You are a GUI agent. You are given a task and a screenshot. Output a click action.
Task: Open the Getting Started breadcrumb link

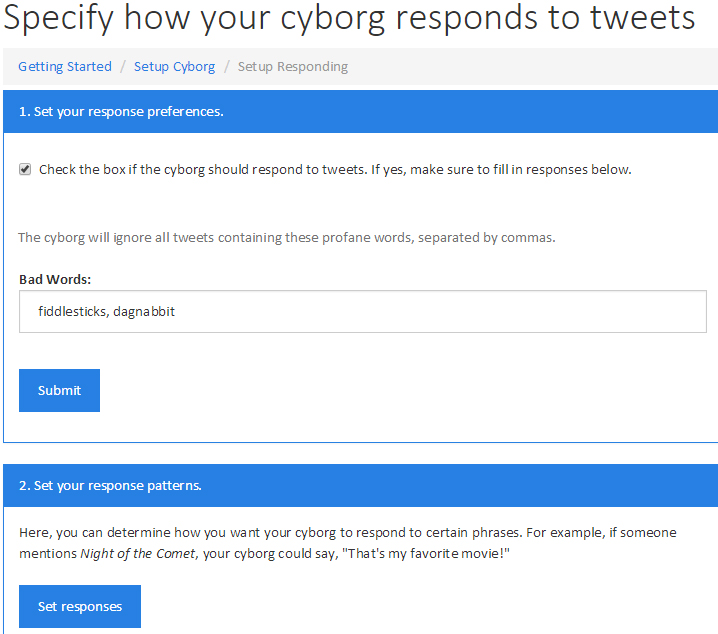pos(65,67)
